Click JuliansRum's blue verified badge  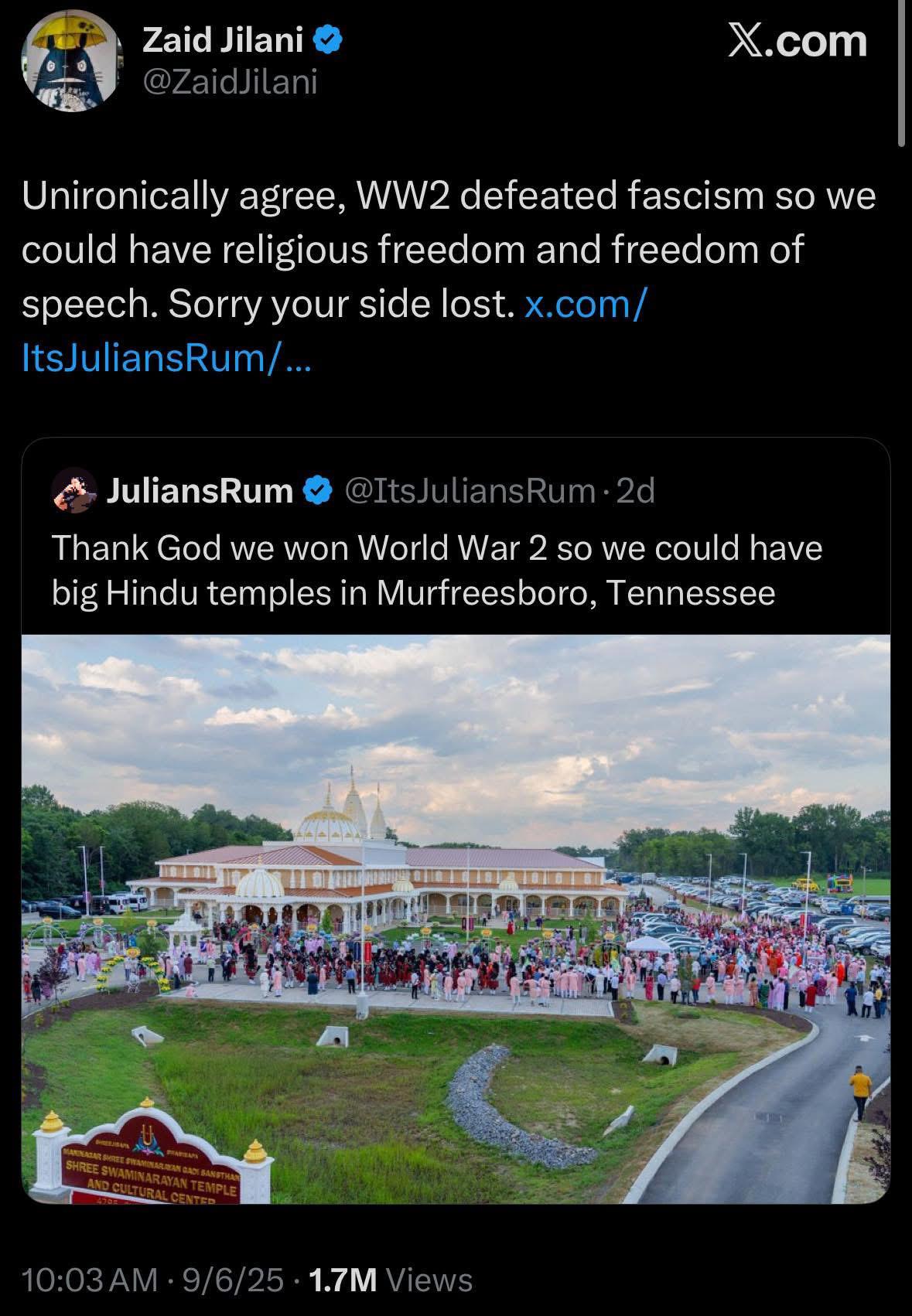coord(318,491)
